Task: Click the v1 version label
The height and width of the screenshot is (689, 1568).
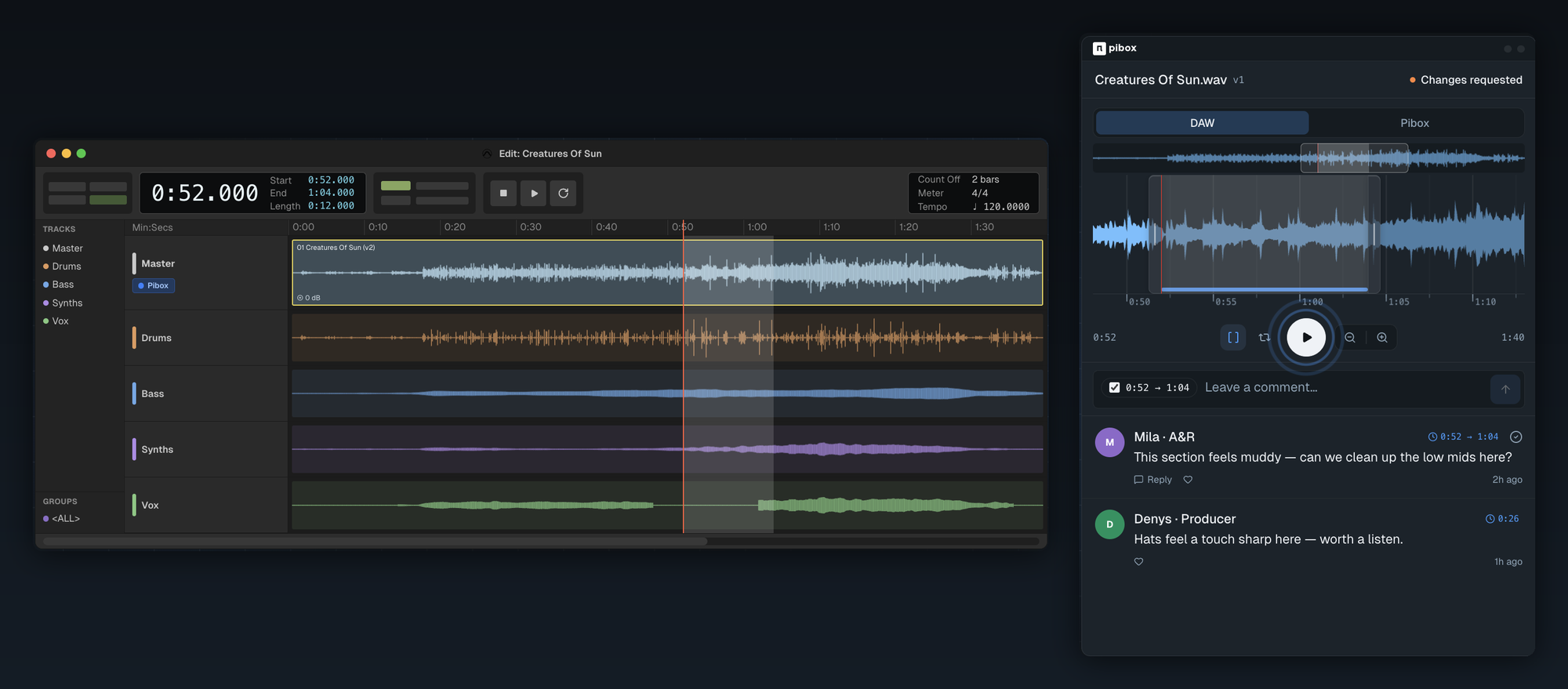Action: click(1239, 80)
